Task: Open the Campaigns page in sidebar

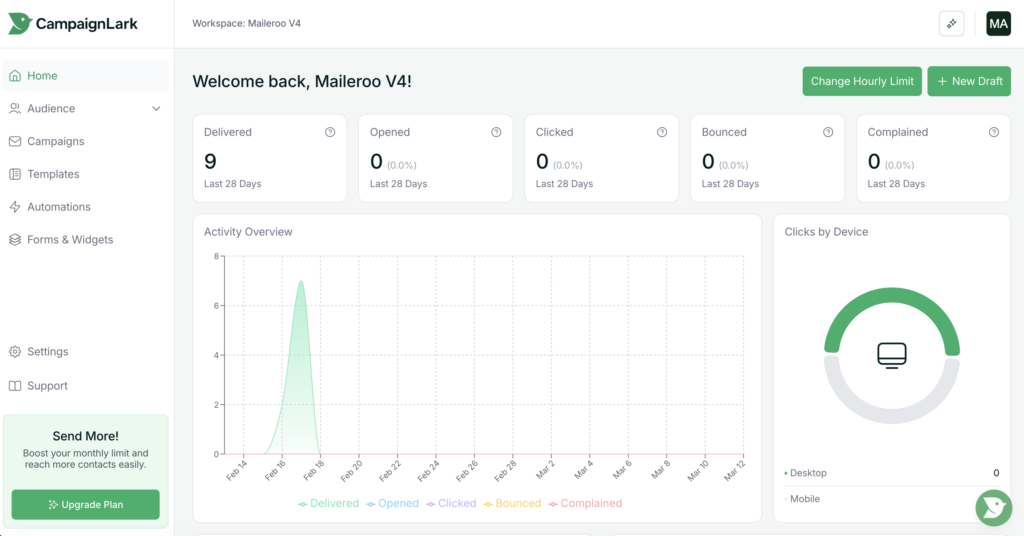Action: pos(55,142)
